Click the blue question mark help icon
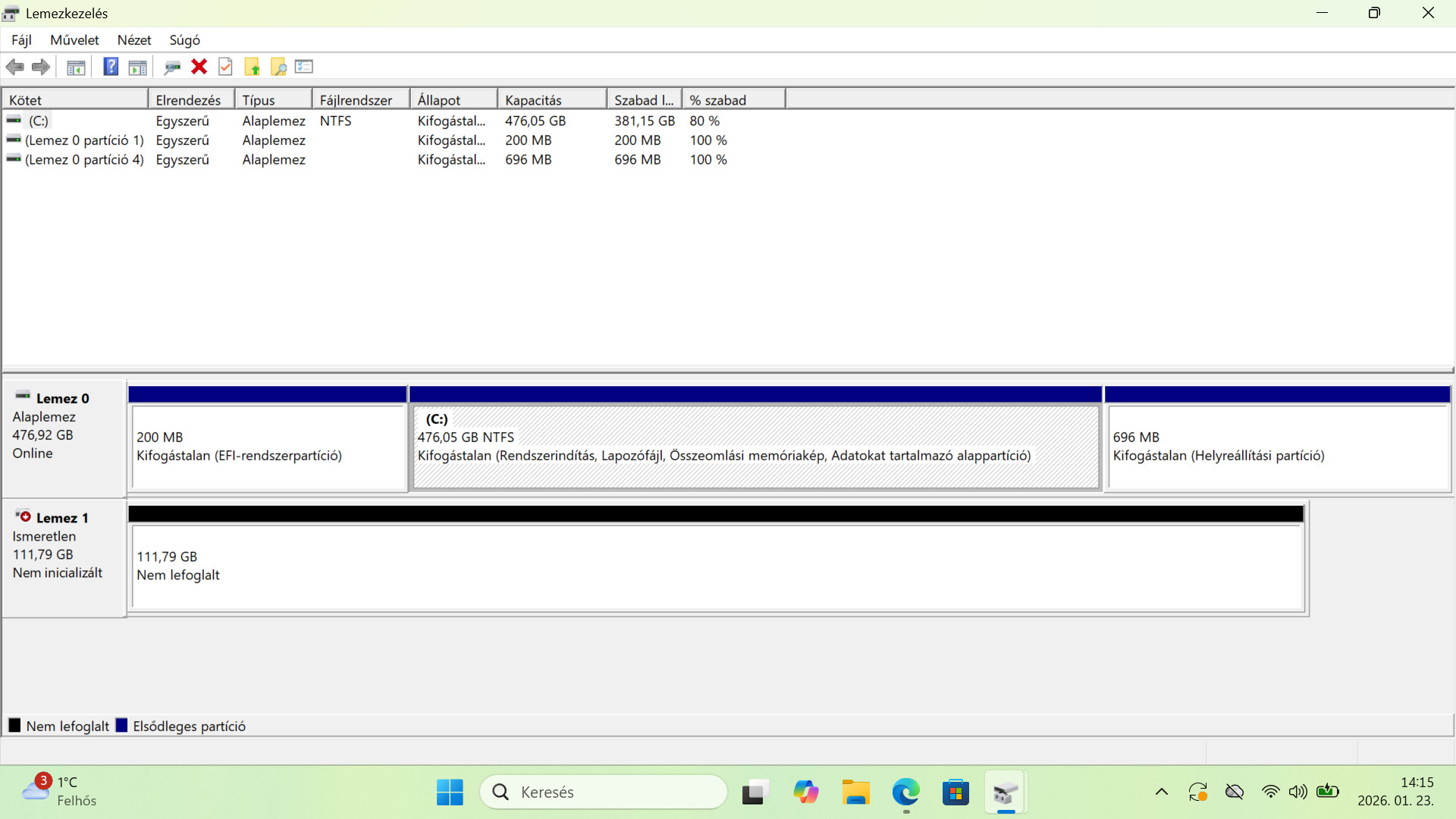Screen dimensions: 1456x819 111,67
